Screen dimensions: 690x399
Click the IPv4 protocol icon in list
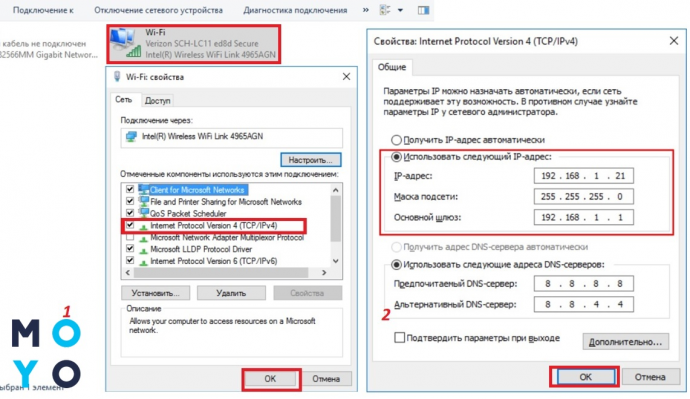coord(143,227)
